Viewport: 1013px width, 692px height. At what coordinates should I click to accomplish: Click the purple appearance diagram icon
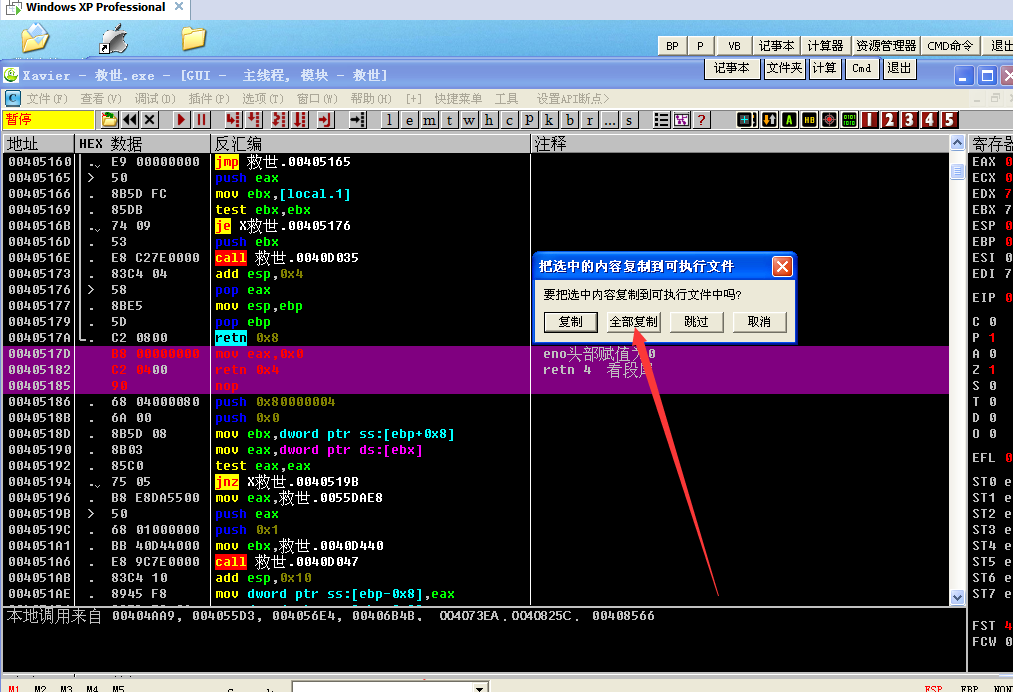click(x=681, y=120)
